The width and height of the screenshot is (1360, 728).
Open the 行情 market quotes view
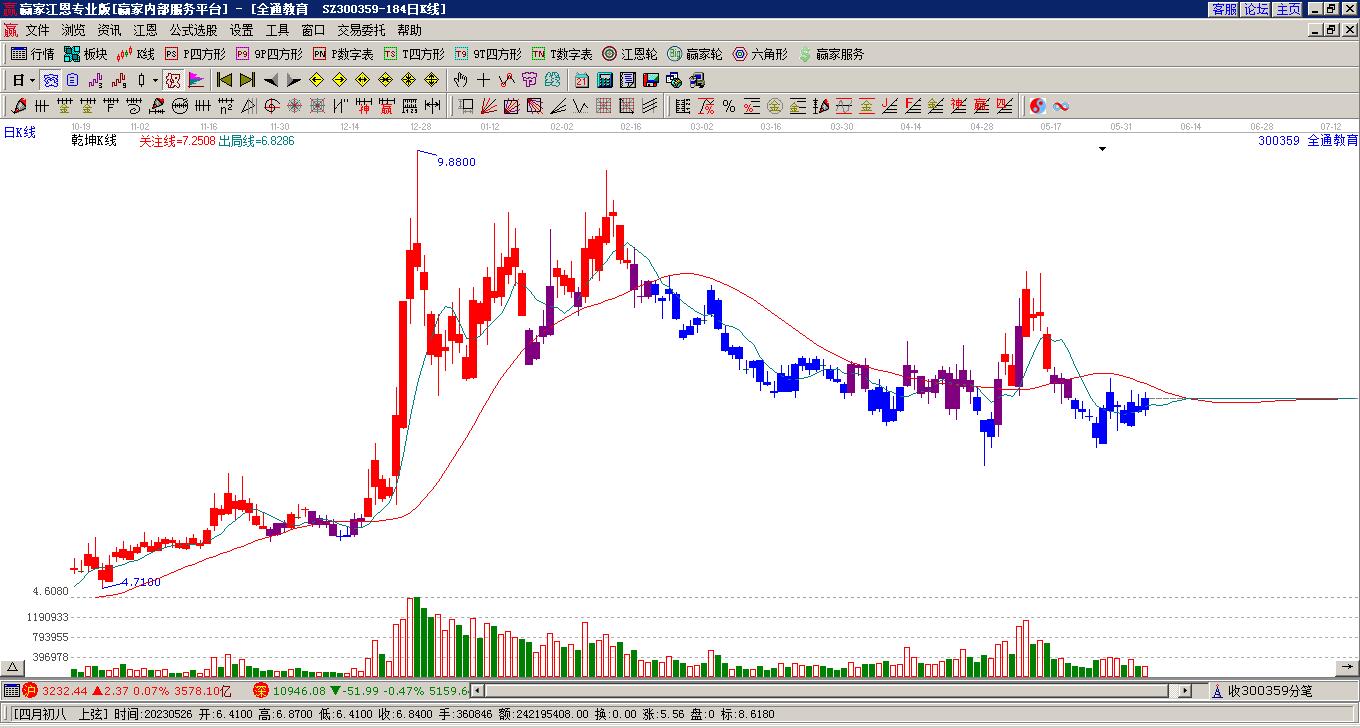click(33, 54)
